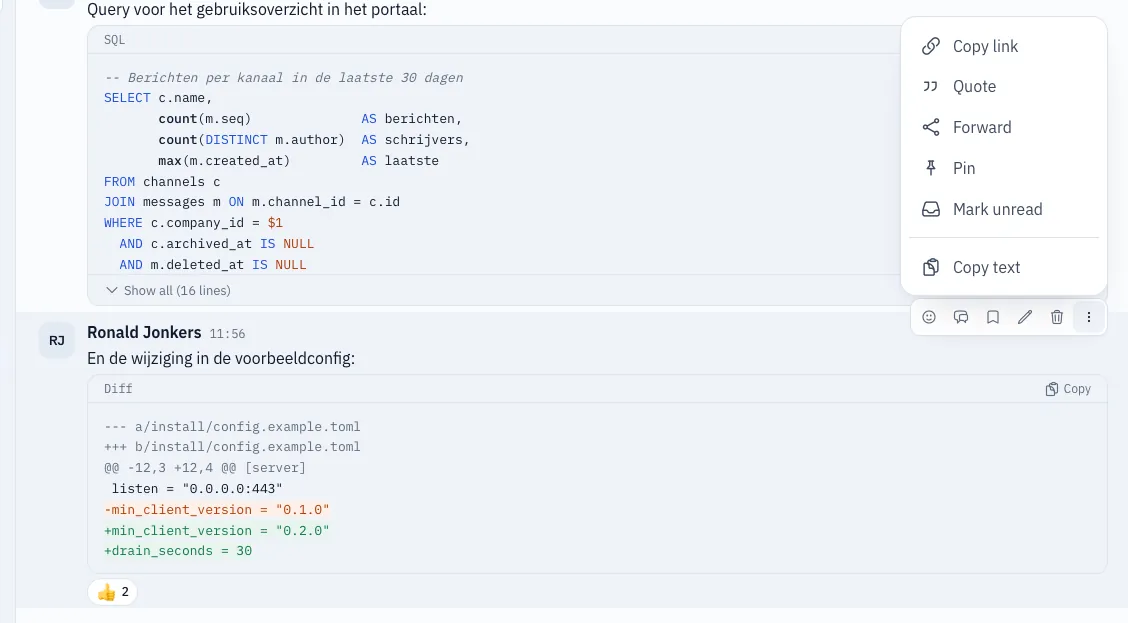Viewport: 1128px width, 623px height.
Task: Close the more options three-dot menu
Action: point(1088,317)
